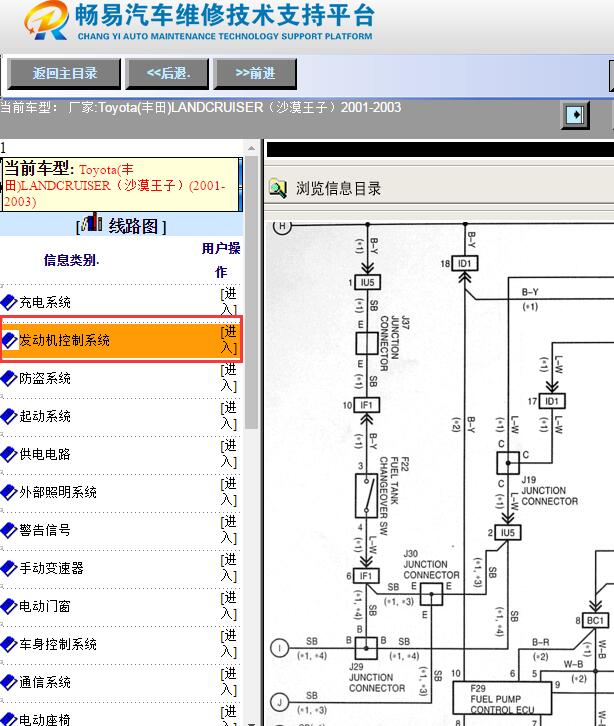Click the book icon beside 供电电路
The width and height of the screenshot is (614, 726).
(x=9, y=454)
